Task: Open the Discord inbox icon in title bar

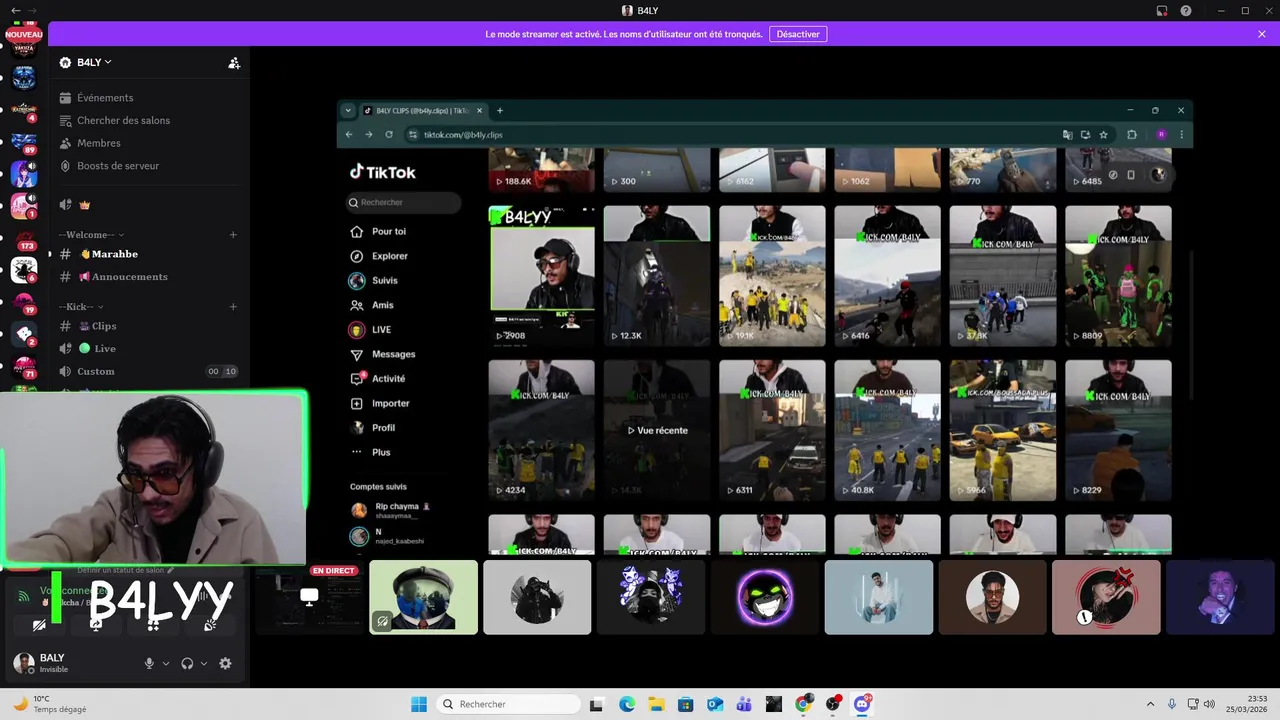Action: tap(1162, 11)
